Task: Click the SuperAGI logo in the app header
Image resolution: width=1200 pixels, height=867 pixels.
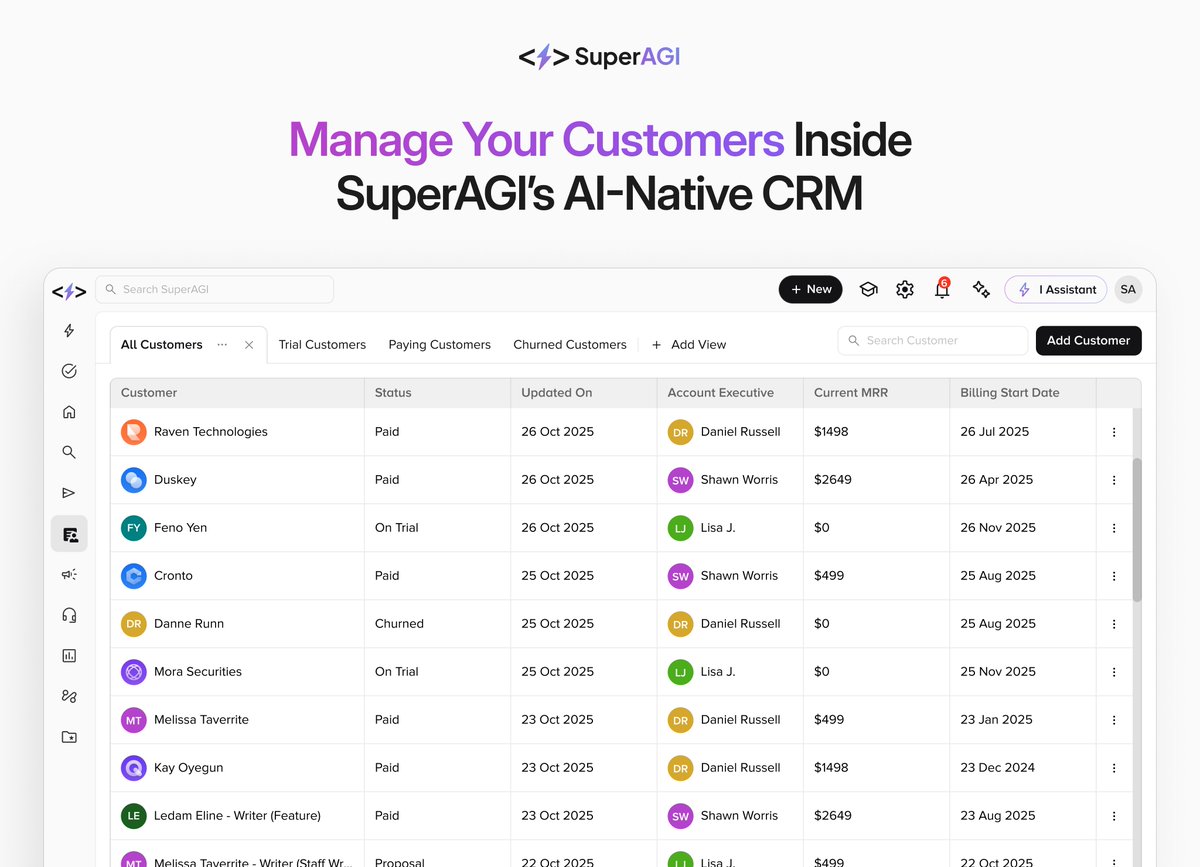Action: [69, 291]
